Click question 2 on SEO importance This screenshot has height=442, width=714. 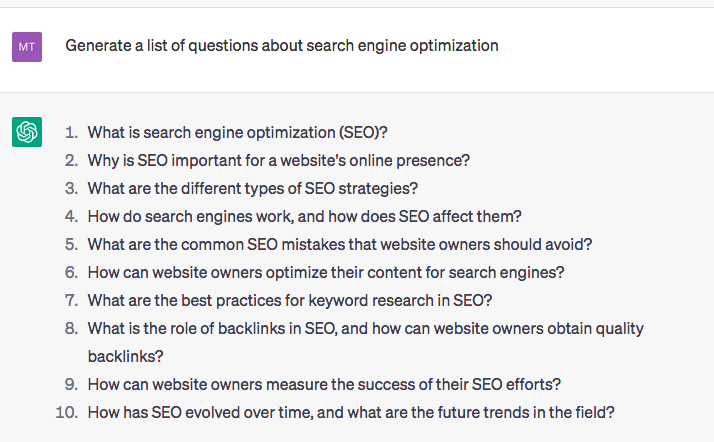[279, 161]
